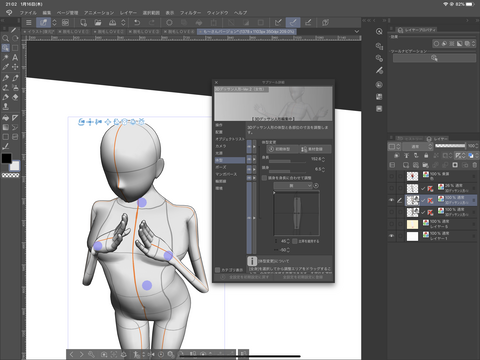Adjust the layer opacity 100 stepper
Screen dimensions: 480x360
click(x=478, y=146)
